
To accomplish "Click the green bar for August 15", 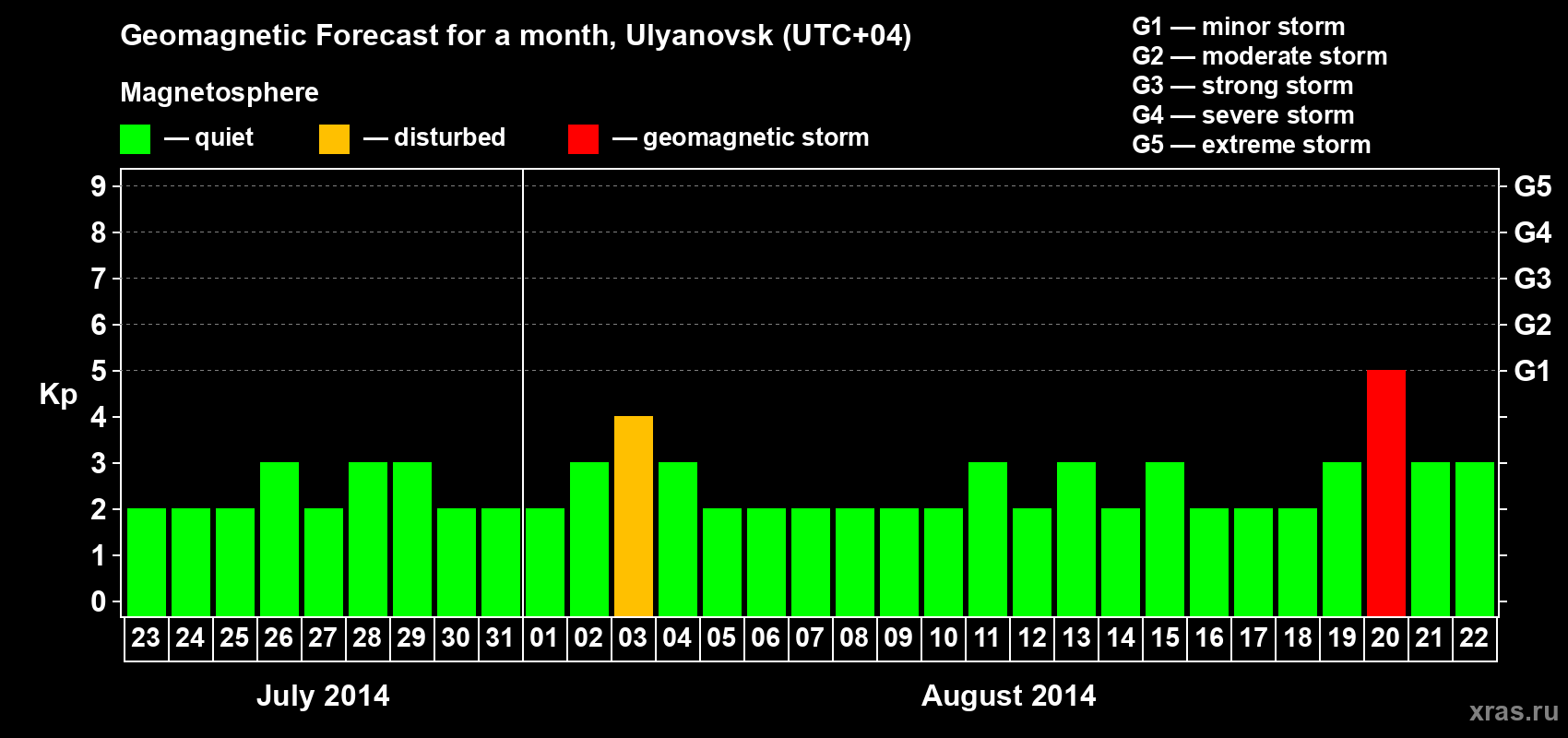I will [x=1165, y=539].
